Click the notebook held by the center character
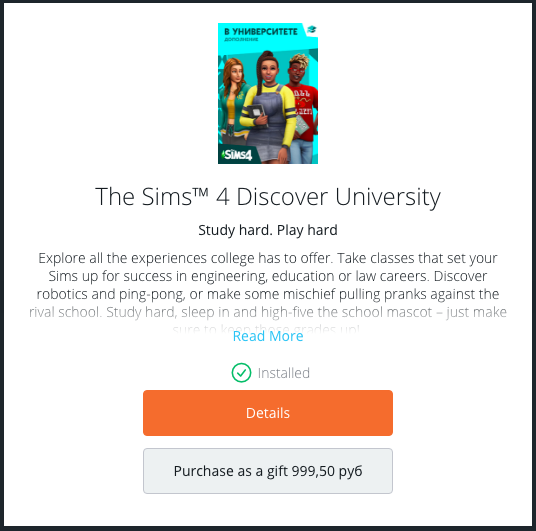 256,113
